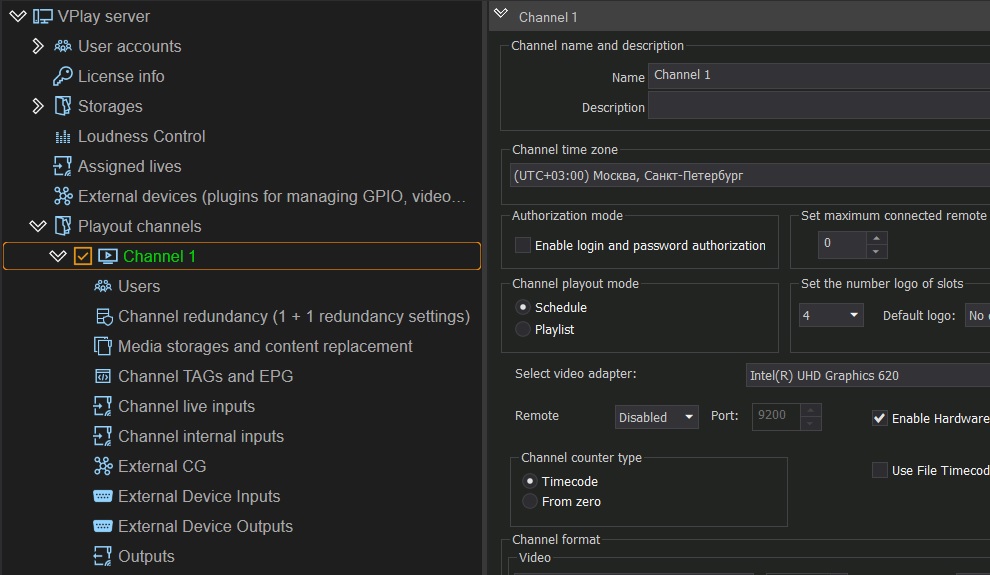Expand the User accounts node

point(38,46)
